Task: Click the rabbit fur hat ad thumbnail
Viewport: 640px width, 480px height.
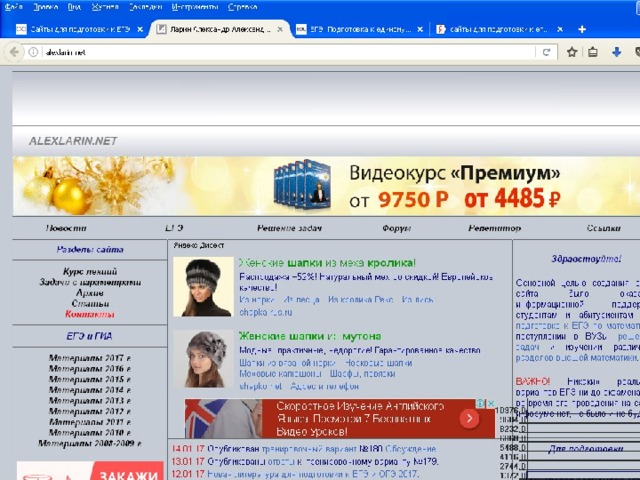Action: click(202, 287)
